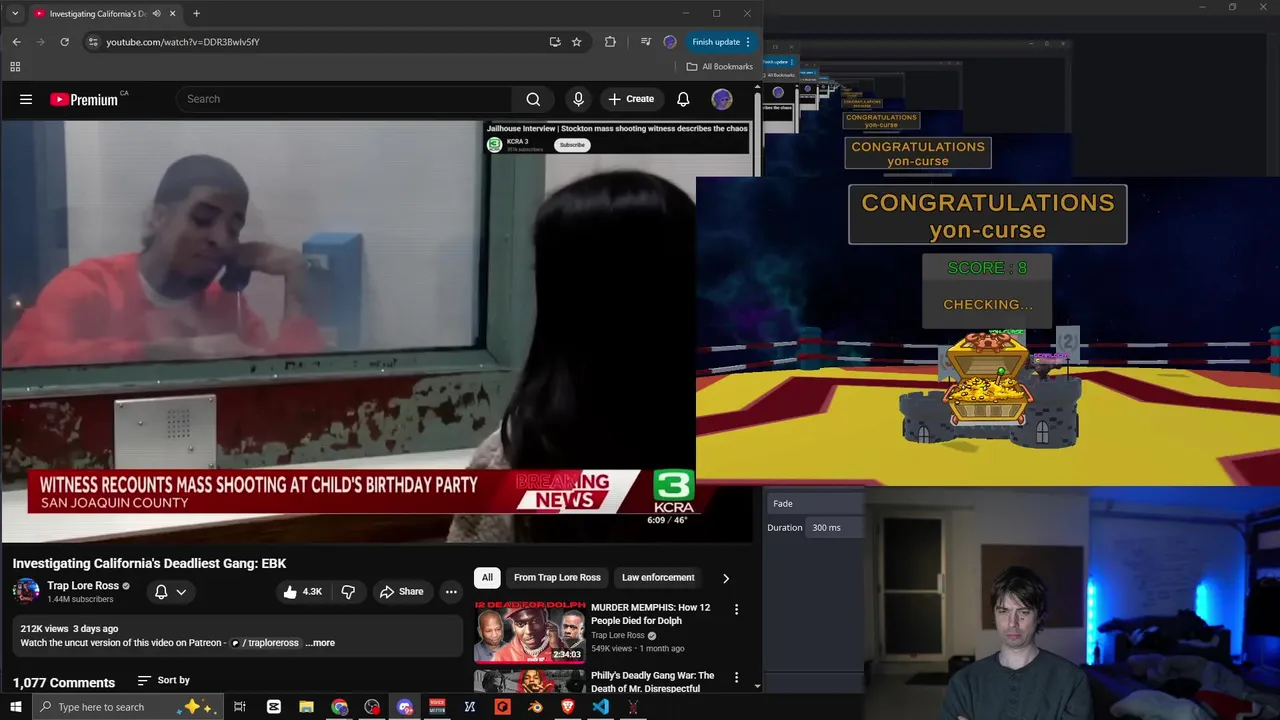Viewport: 1280px width, 720px height.
Task: Bookmark this page with the star icon
Action: point(577,42)
